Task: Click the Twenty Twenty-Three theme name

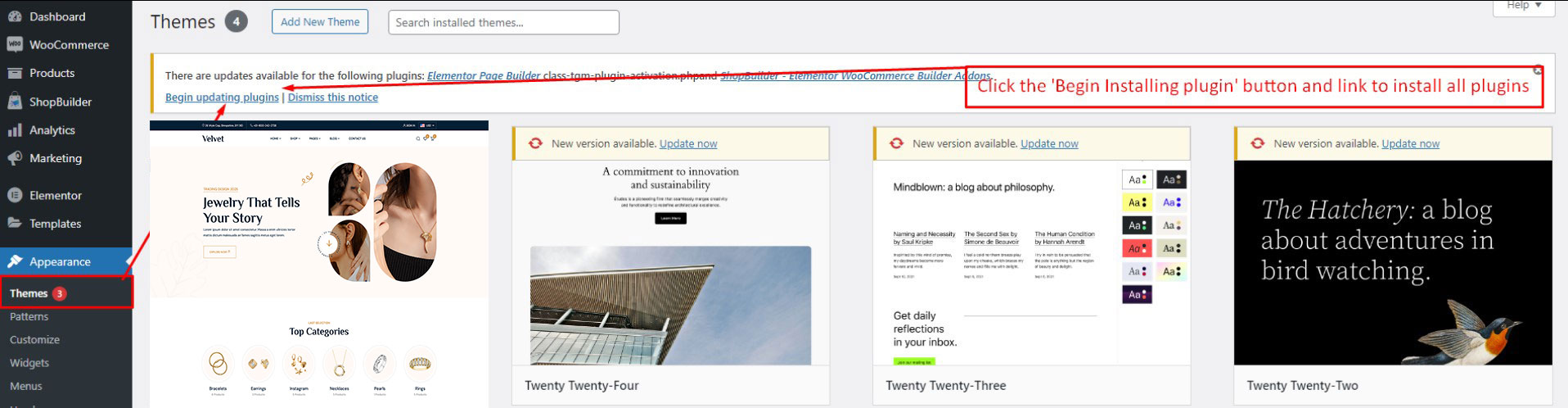Action: click(x=945, y=385)
